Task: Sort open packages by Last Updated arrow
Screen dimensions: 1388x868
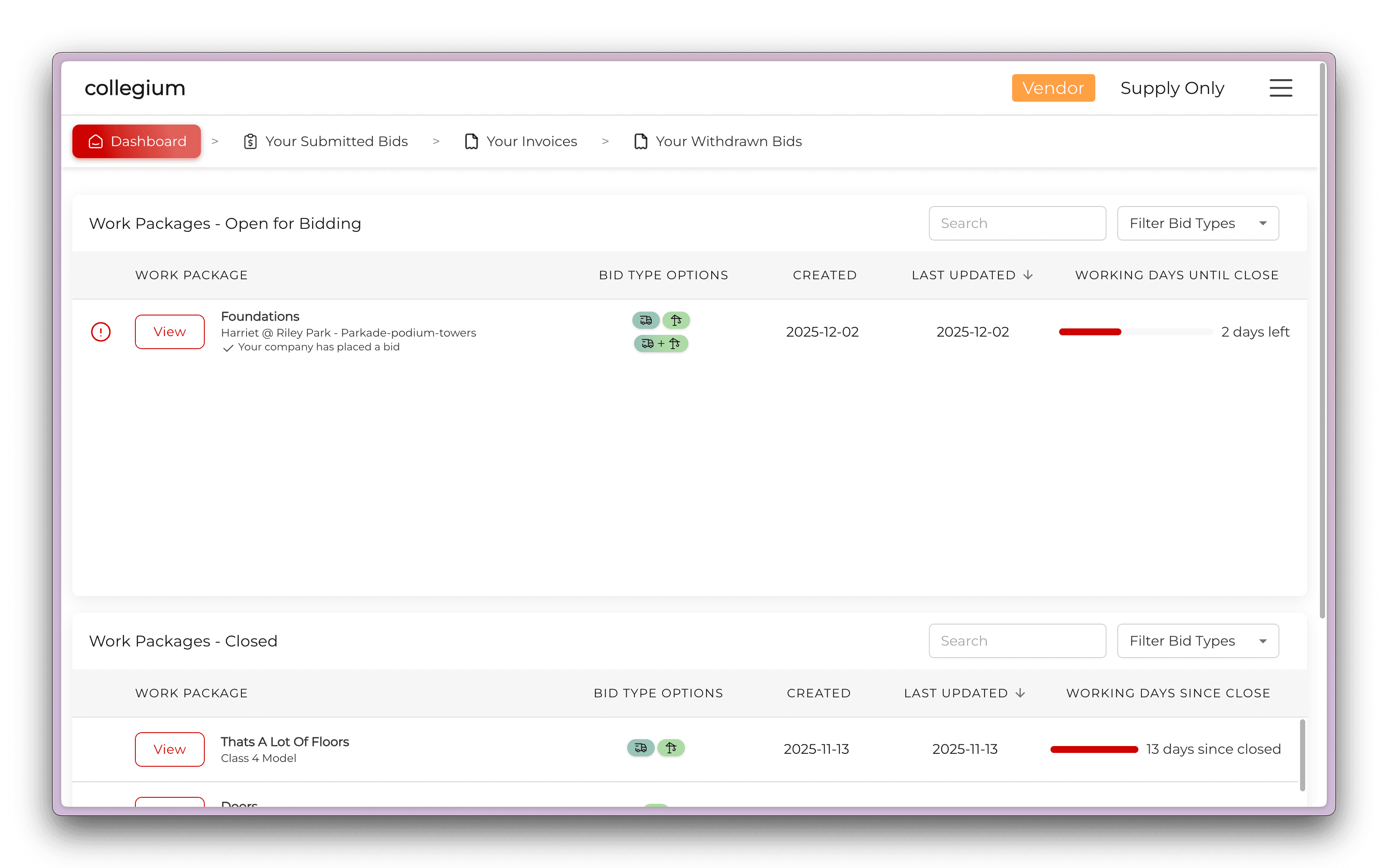Action: [1028, 275]
